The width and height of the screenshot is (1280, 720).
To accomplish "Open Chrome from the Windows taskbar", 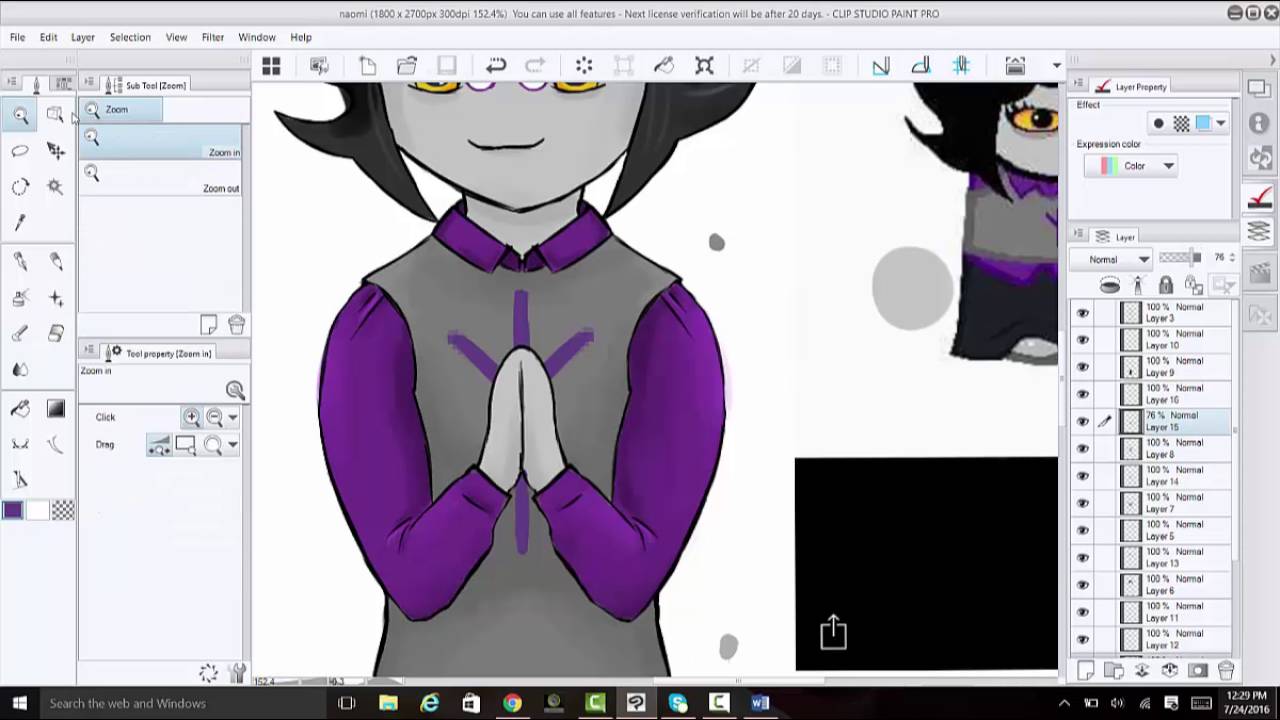I will pos(512,703).
